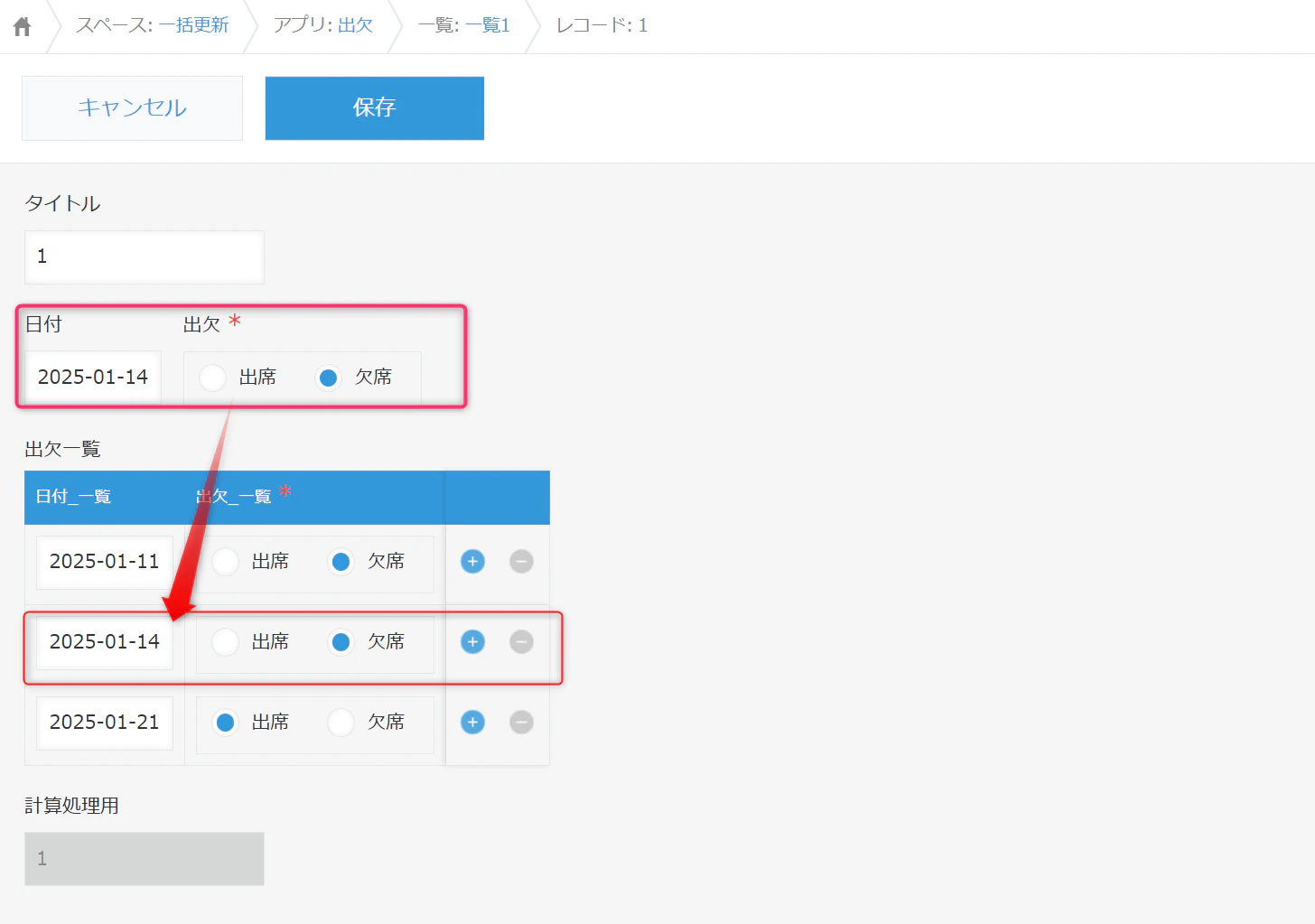Remove the 2025-01-21 table row
The width and height of the screenshot is (1315, 924).
[521, 723]
